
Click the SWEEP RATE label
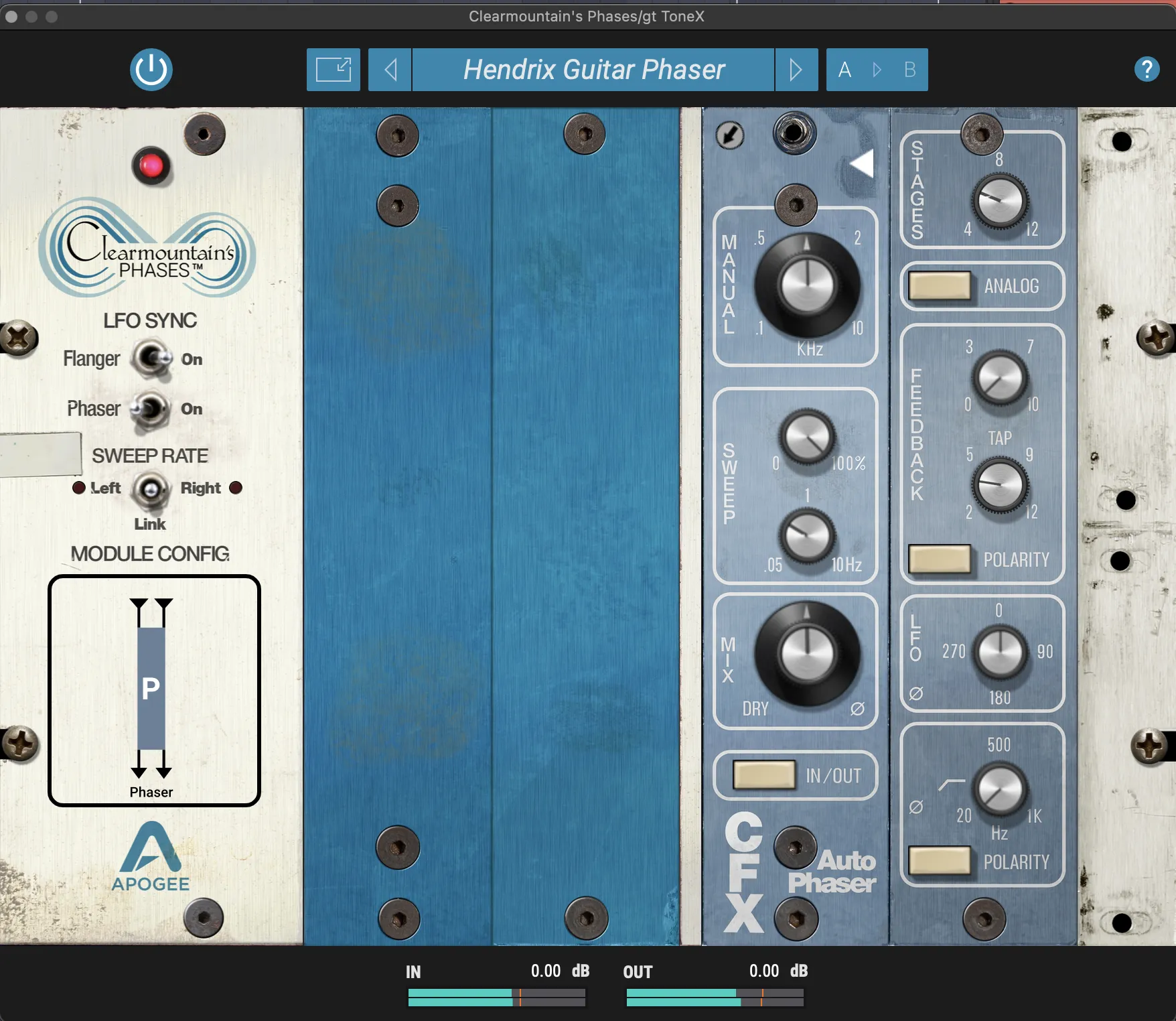point(150,456)
